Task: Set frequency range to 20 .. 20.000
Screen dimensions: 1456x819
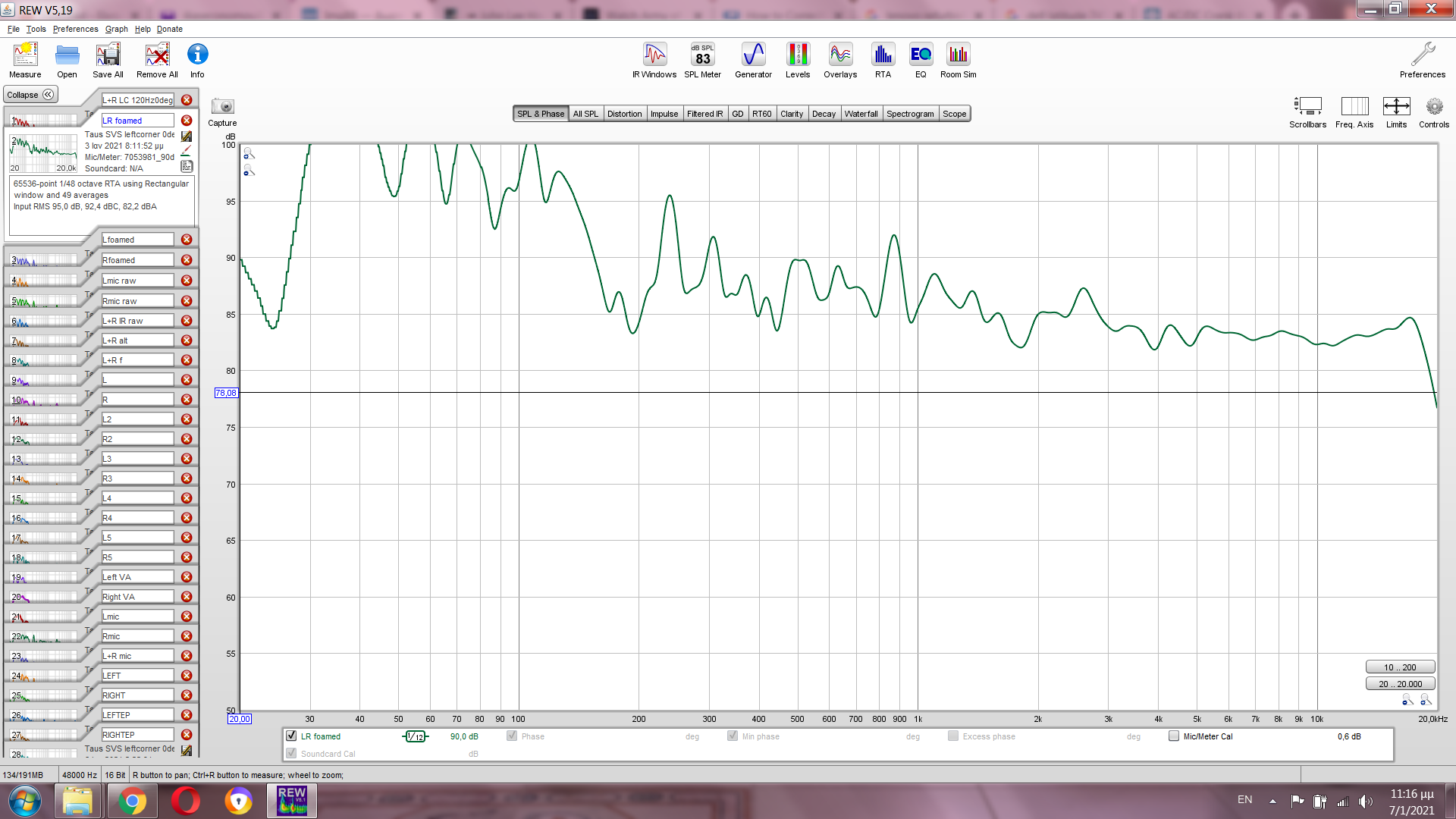Action: [1400, 684]
